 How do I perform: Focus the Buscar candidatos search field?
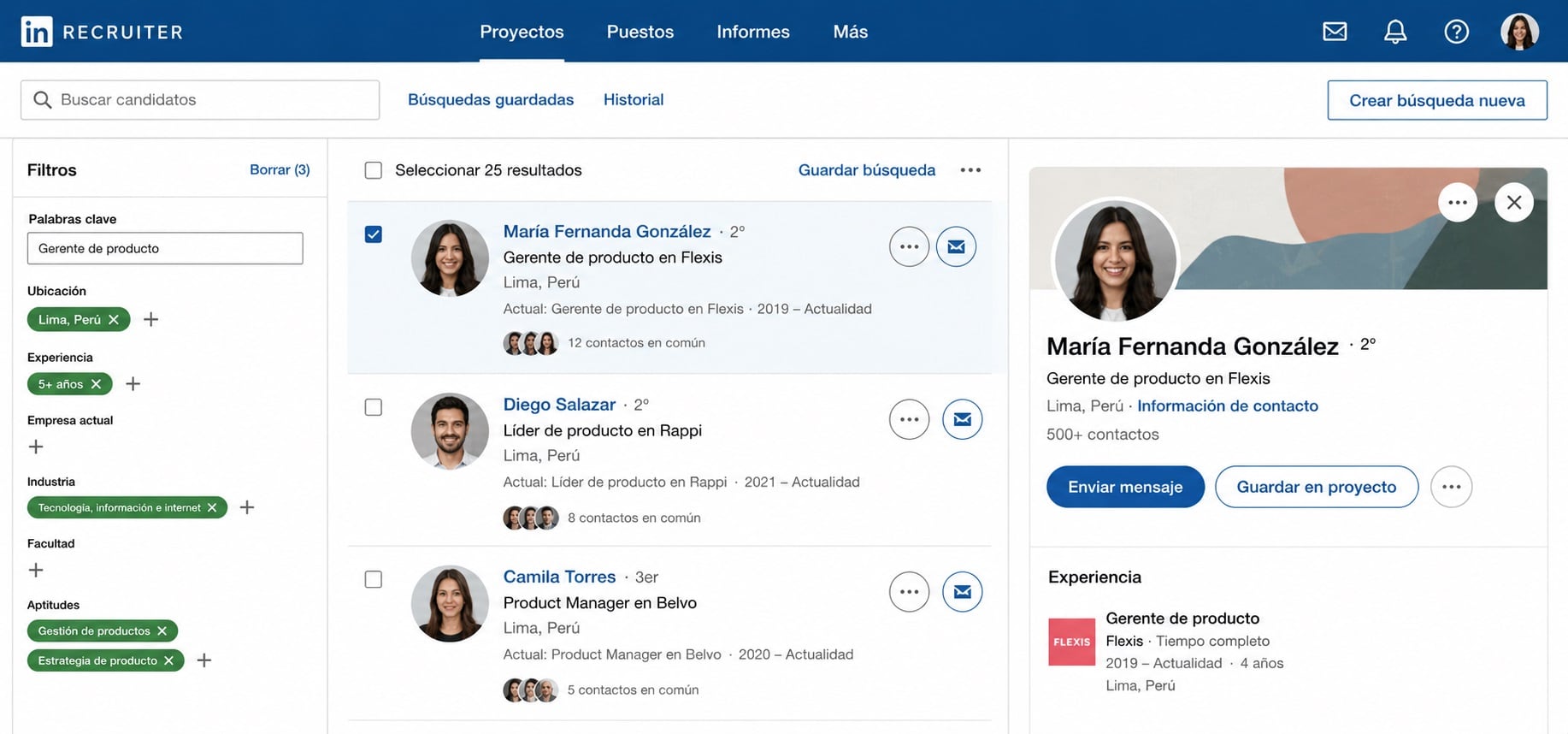point(200,100)
